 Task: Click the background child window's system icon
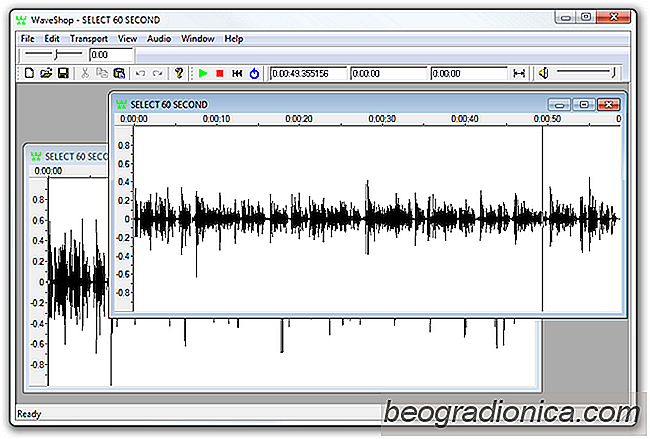tap(36, 157)
